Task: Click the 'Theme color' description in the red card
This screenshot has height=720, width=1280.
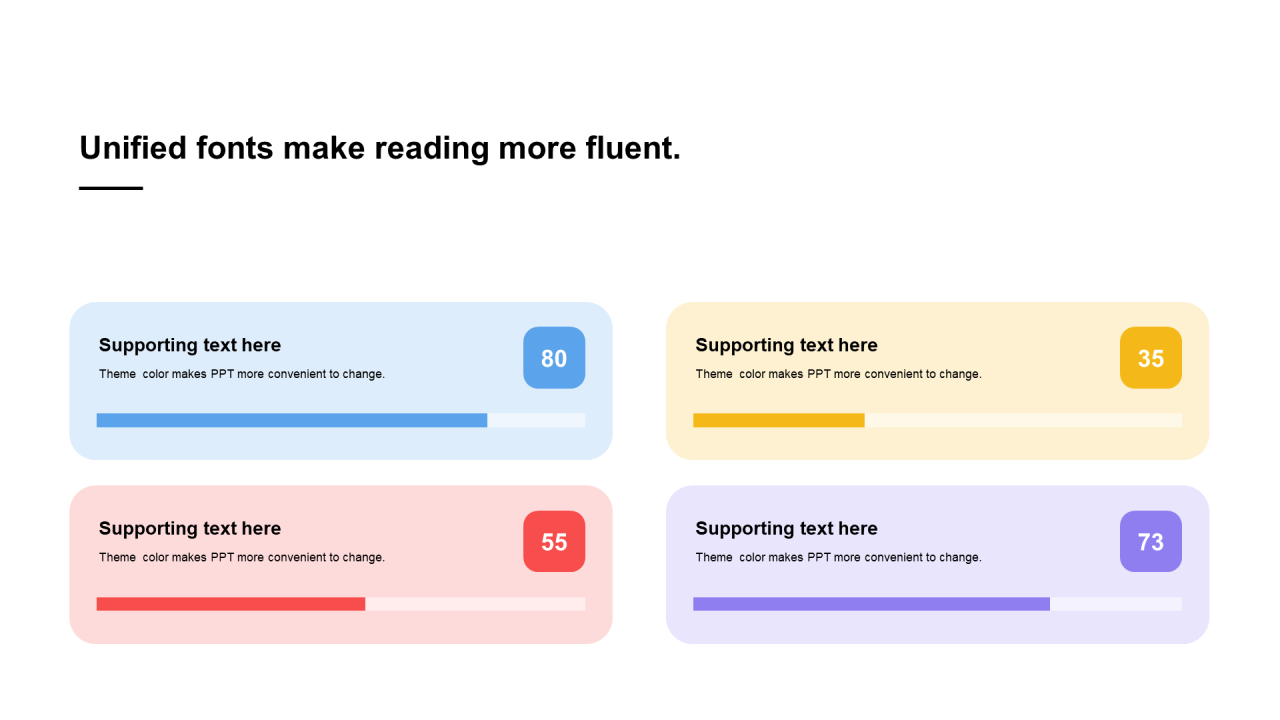Action: pyautogui.click(x=242, y=558)
